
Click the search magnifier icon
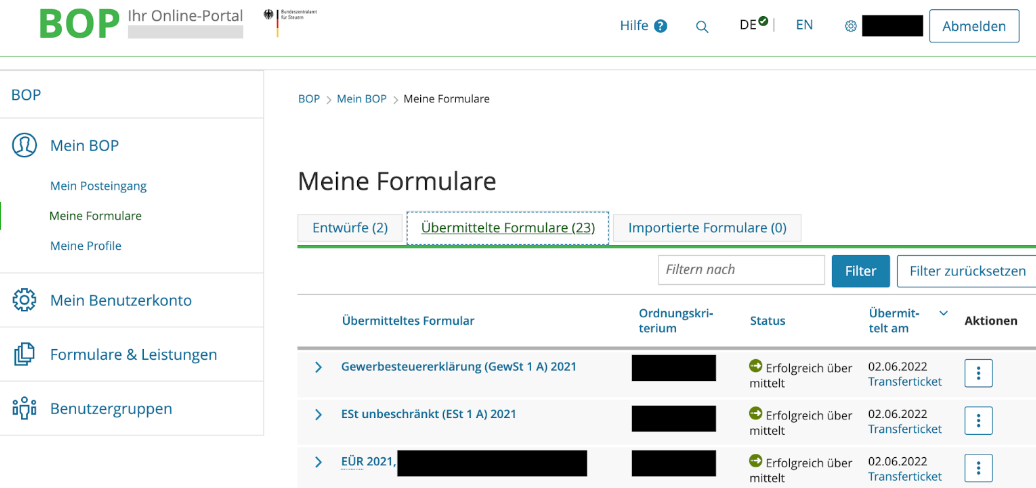(x=702, y=26)
